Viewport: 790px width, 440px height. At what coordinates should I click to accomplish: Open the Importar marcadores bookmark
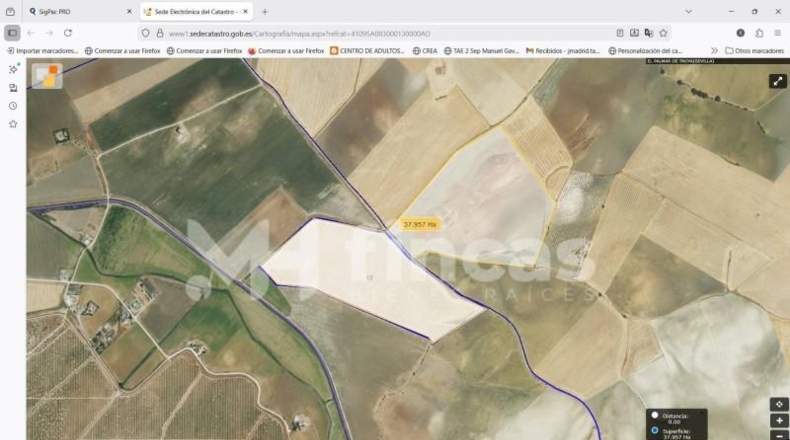pyautogui.click(x=42, y=51)
